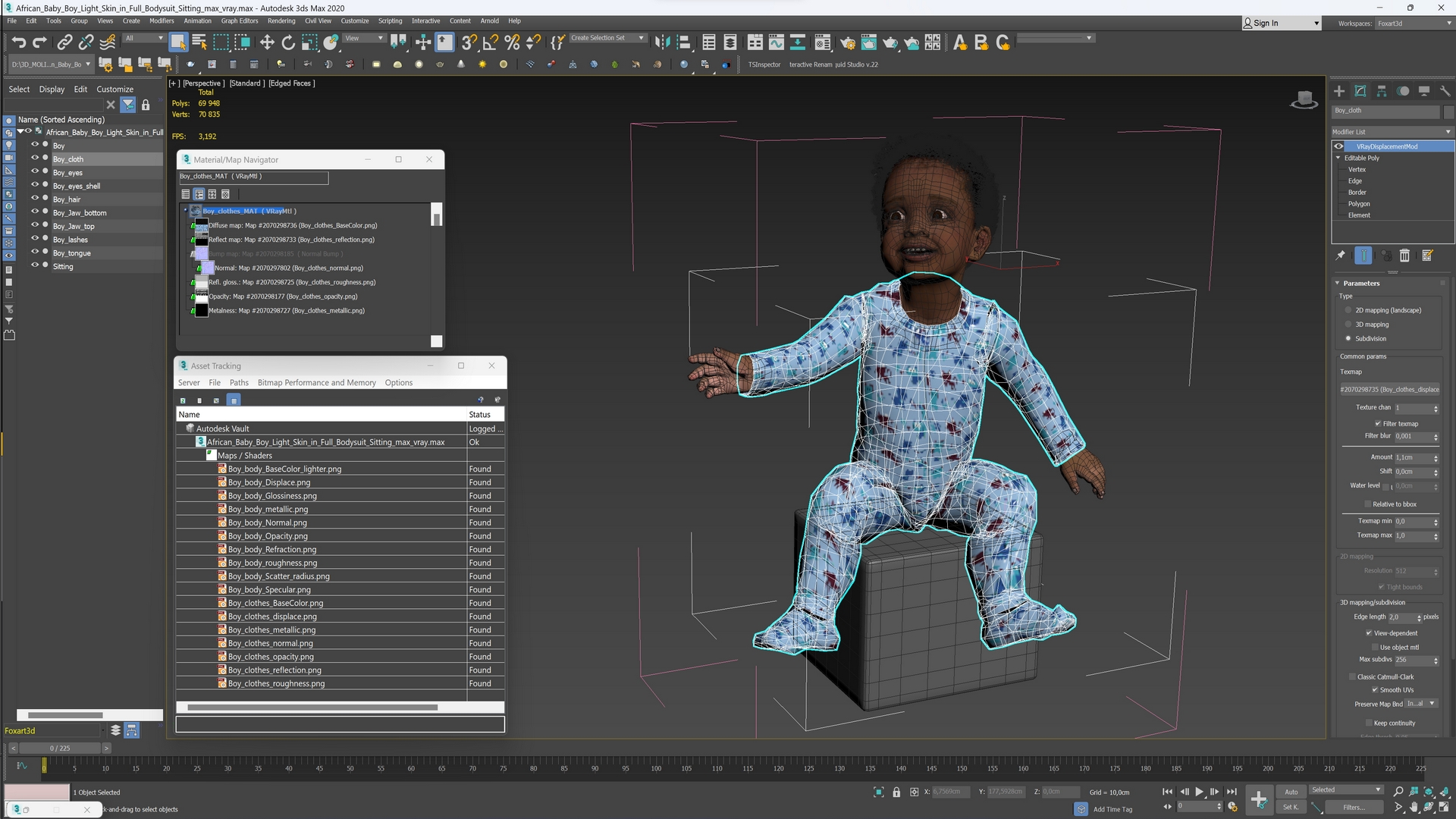Viewport: 1456px width, 819px height.
Task: Click the Go to Start playback button
Action: tap(1167, 792)
